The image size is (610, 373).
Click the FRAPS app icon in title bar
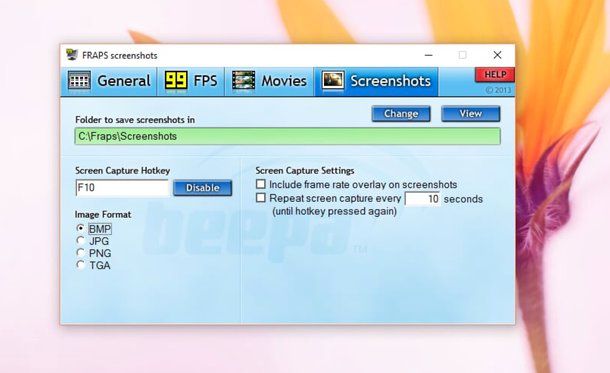coord(72,55)
